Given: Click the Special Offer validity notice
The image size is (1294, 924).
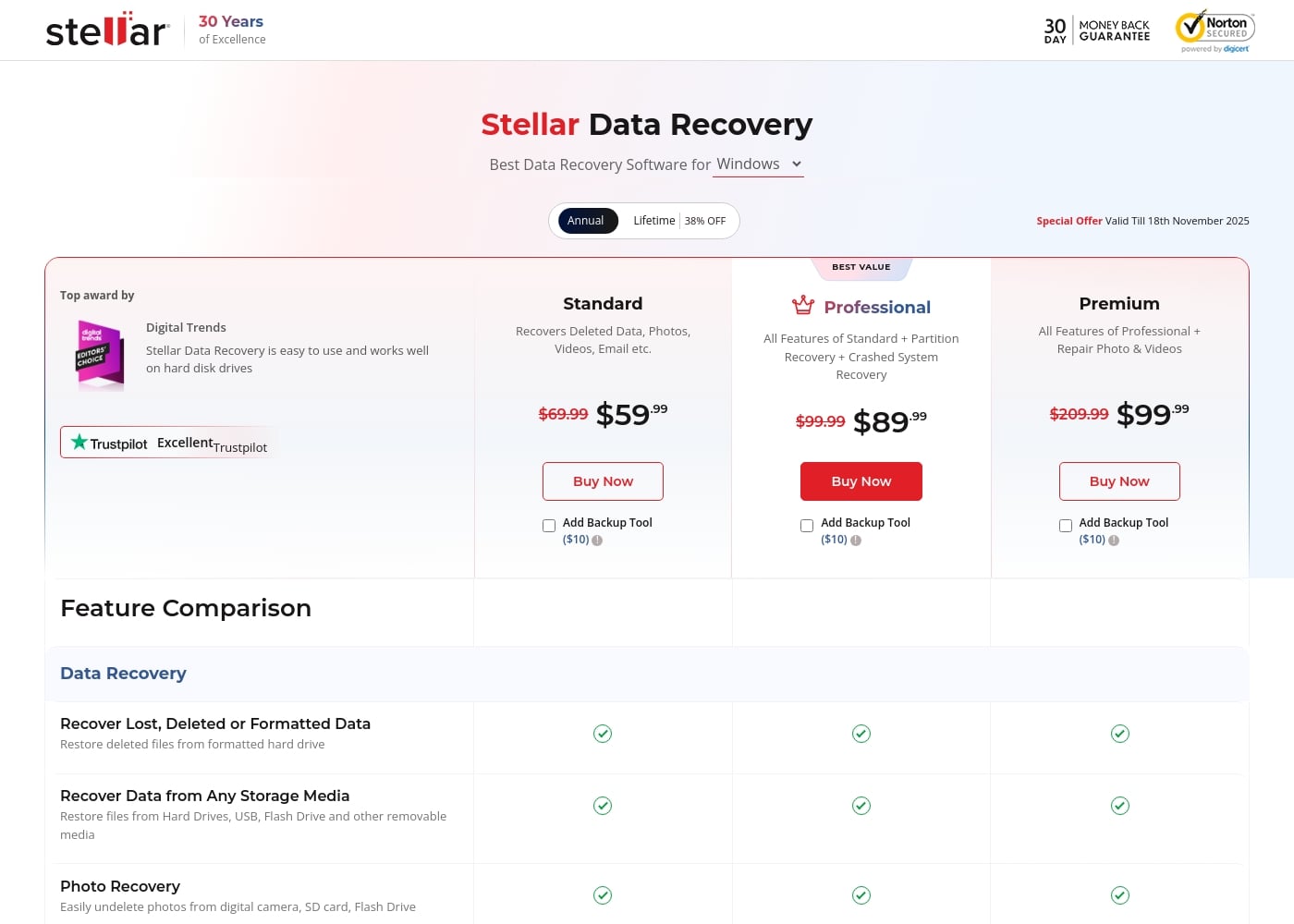Looking at the screenshot, I should coord(1142,221).
